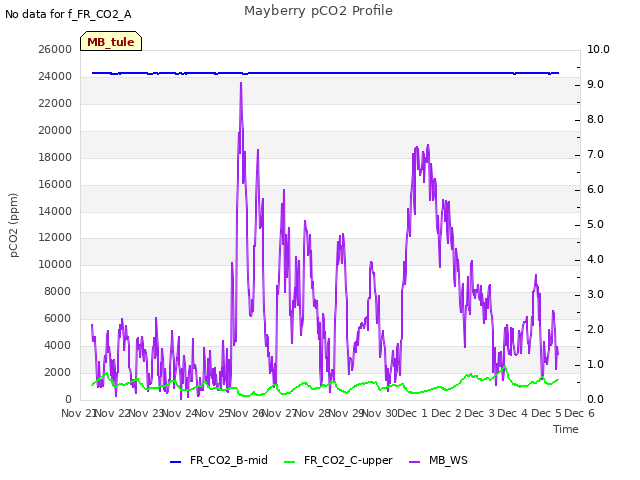640x480 pixels.
Task: Click the Nov 28 date tick label
Action: tap(313, 413)
